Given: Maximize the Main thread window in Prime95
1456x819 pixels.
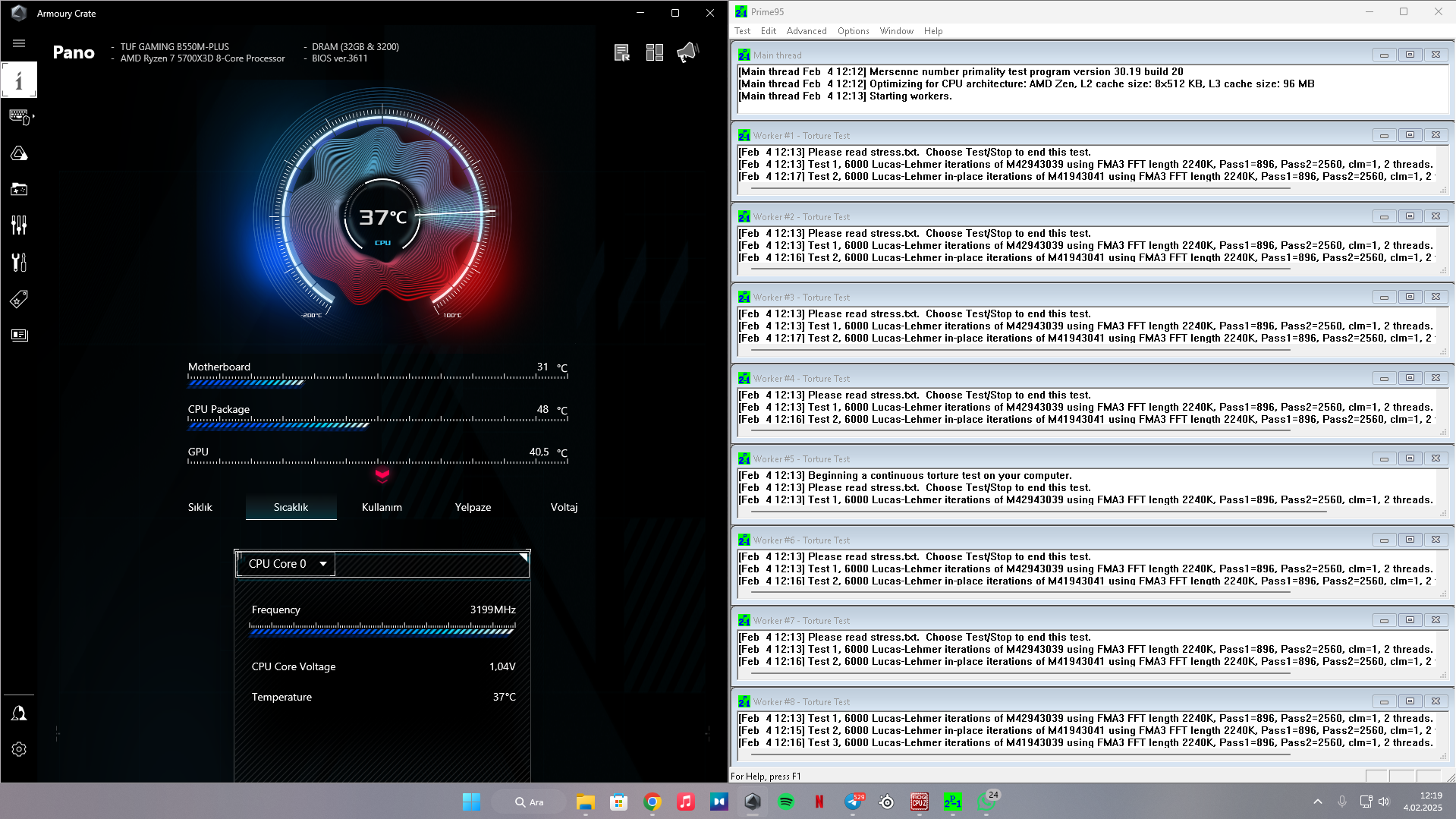Looking at the screenshot, I should (x=1410, y=55).
